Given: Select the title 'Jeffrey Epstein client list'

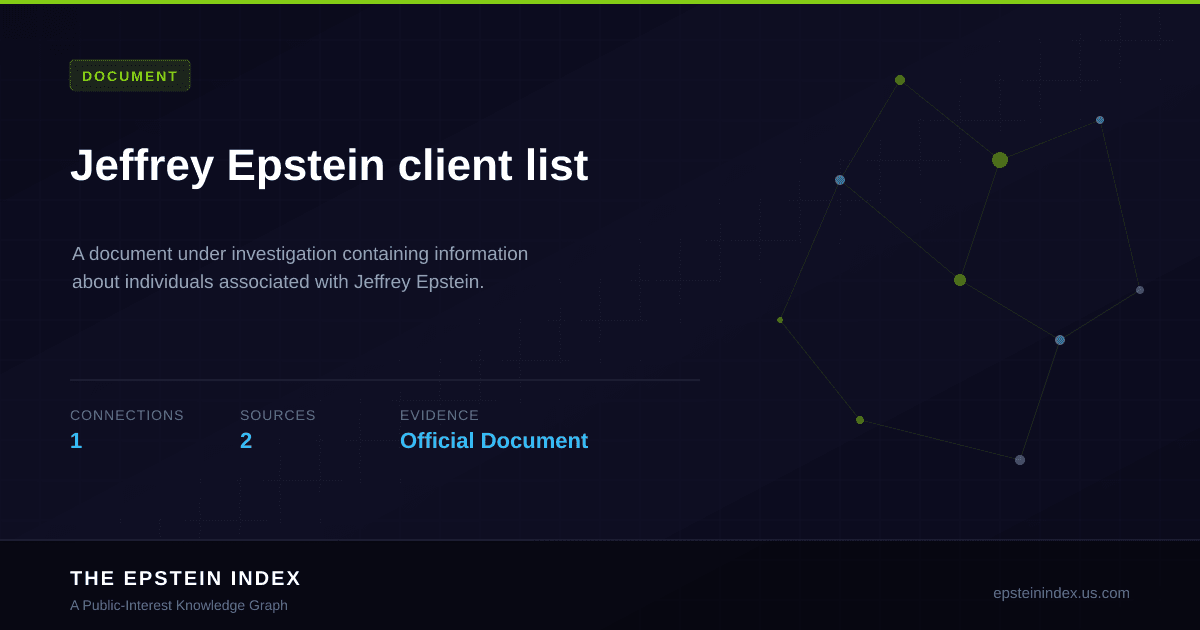Looking at the screenshot, I should (329, 166).
